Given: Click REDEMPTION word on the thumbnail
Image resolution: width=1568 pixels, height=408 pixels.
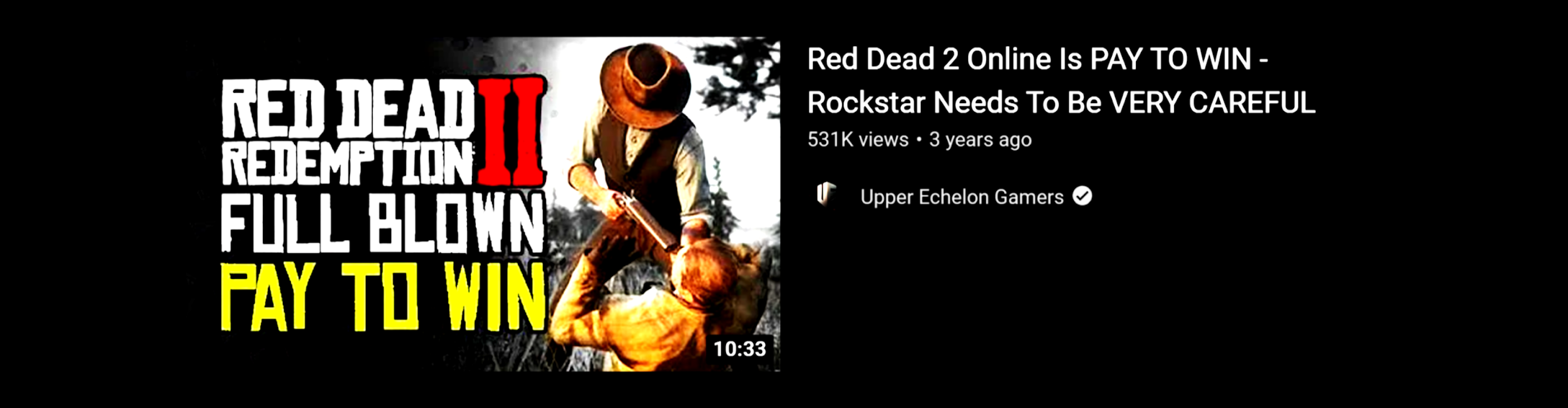Looking at the screenshot, I should 347,162.
